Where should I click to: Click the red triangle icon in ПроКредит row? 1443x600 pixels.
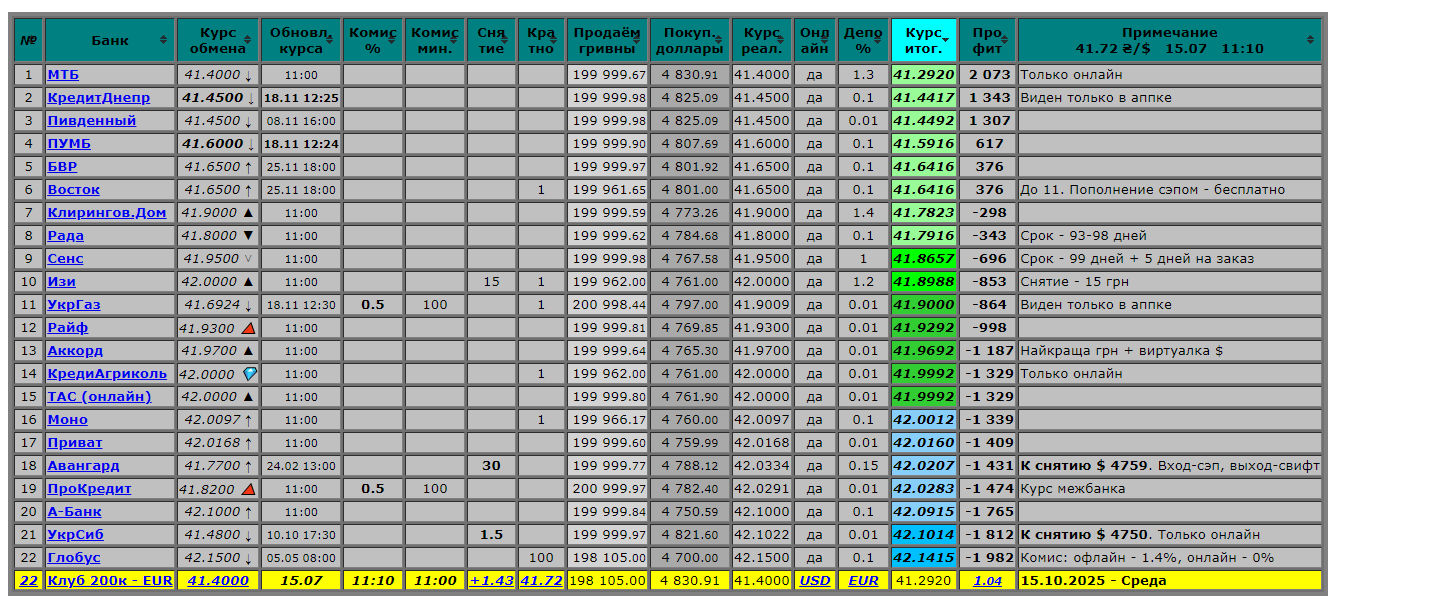coord(248,489)
